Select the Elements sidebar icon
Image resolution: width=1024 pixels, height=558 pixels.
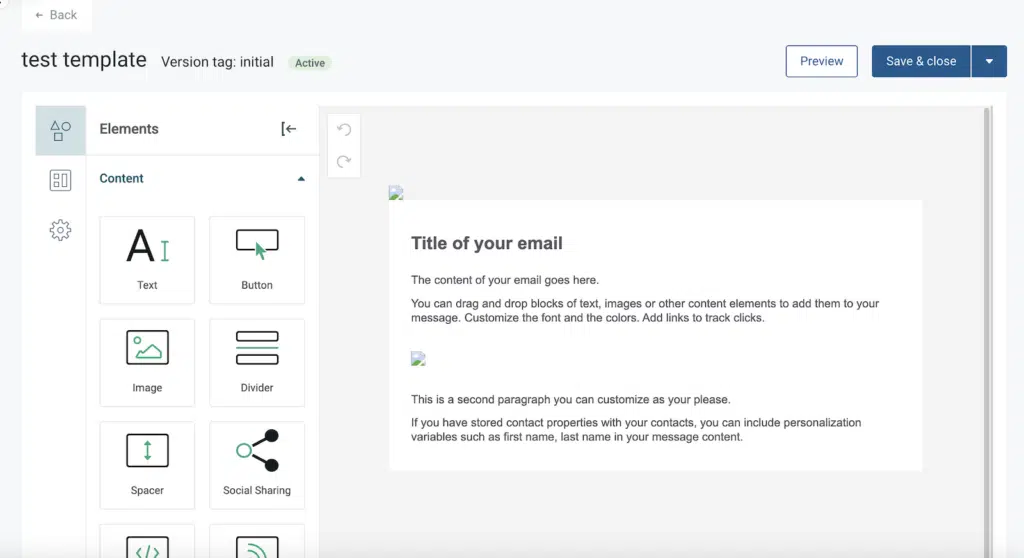[60, 131]
